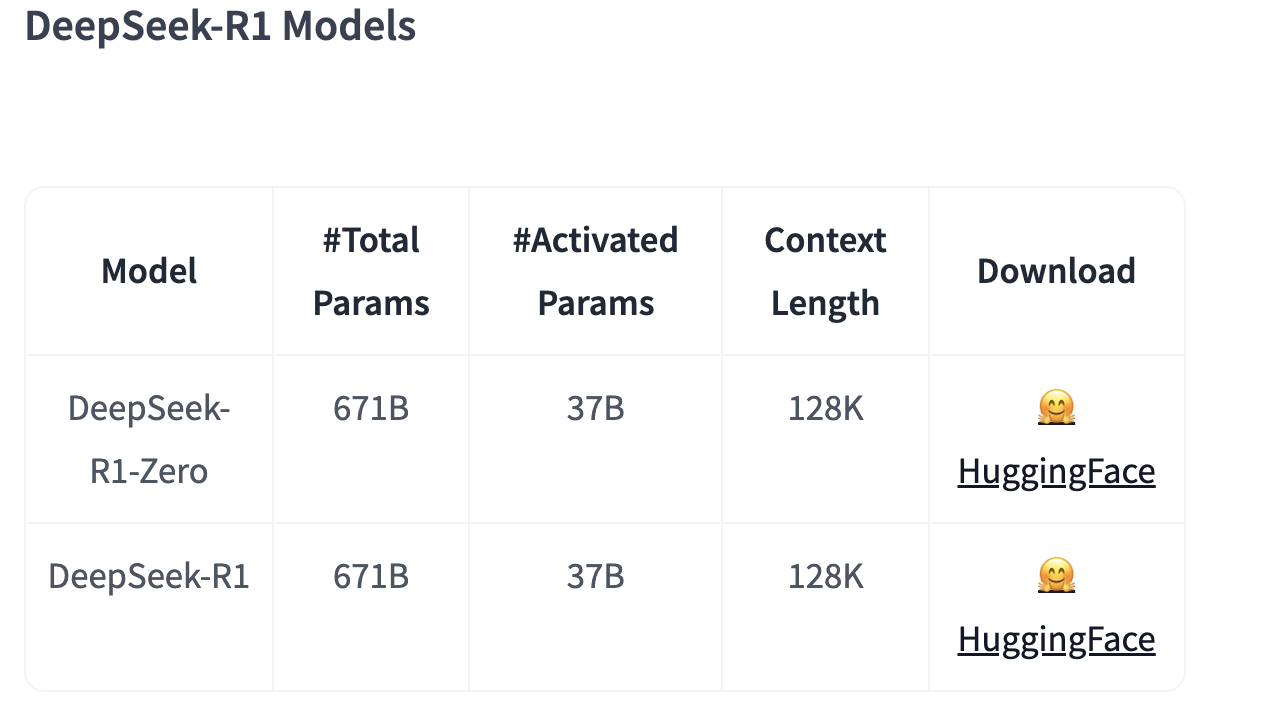
Task: Select the Download column header
Action: 1056,271
